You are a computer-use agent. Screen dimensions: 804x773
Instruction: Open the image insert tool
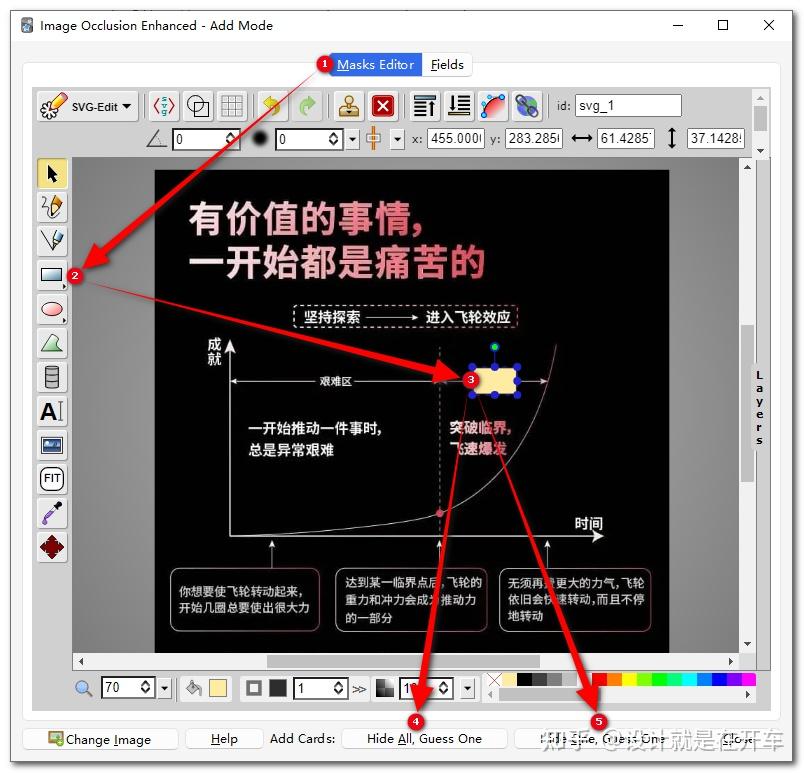point(51,445)
